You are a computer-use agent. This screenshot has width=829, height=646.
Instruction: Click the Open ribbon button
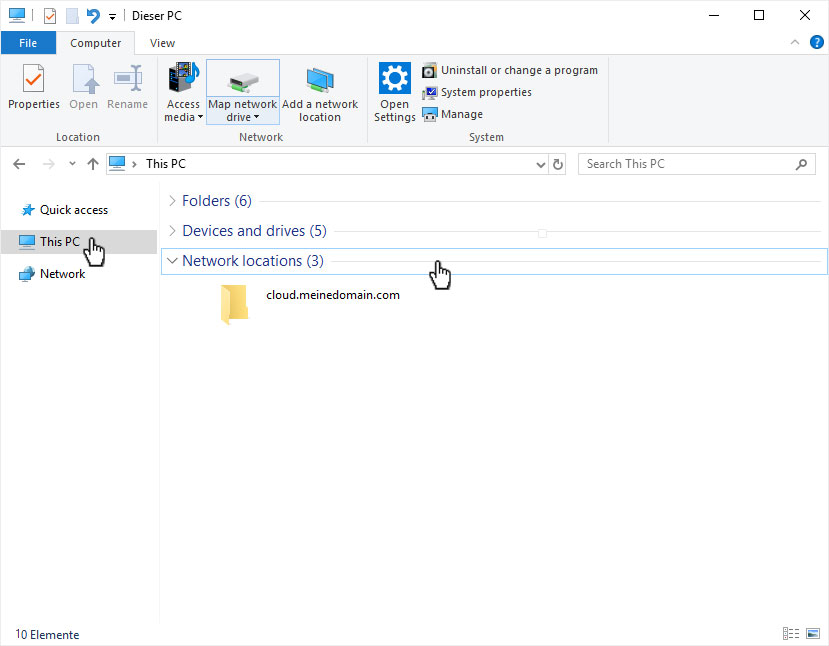pyautogui.click(x=84, y=87)
